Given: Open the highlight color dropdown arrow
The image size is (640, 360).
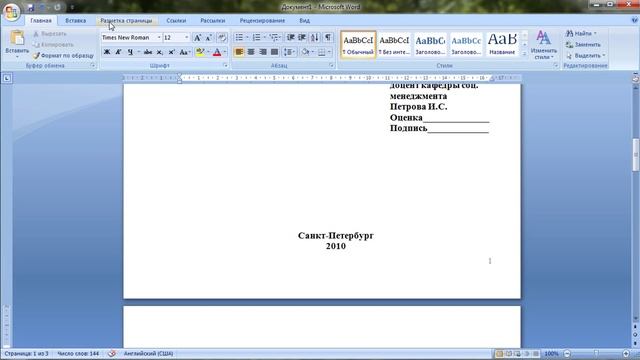Looking at the screenshot, I should tap(208, 52).
